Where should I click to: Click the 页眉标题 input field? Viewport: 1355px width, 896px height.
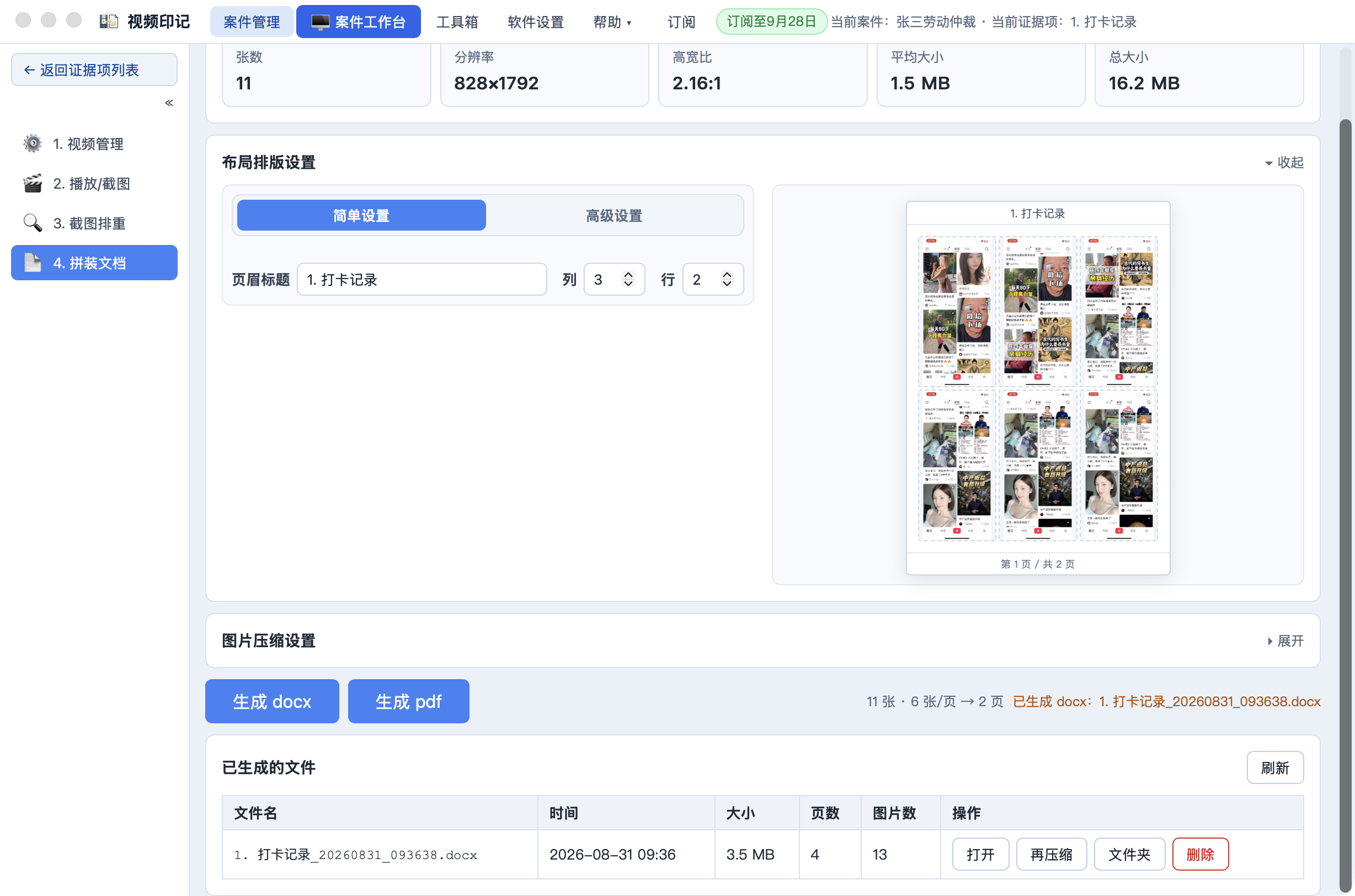pyautogui.click(x=422, y=279)
